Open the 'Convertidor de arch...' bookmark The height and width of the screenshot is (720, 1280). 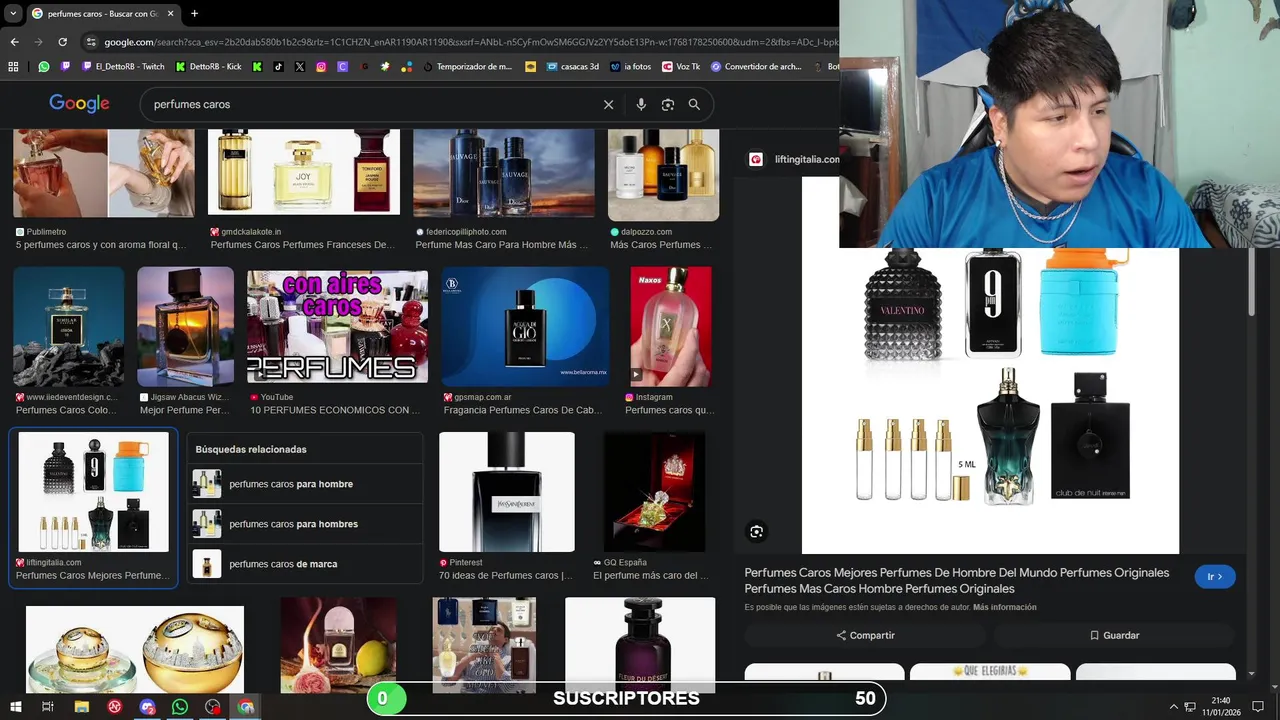(756, 67)
